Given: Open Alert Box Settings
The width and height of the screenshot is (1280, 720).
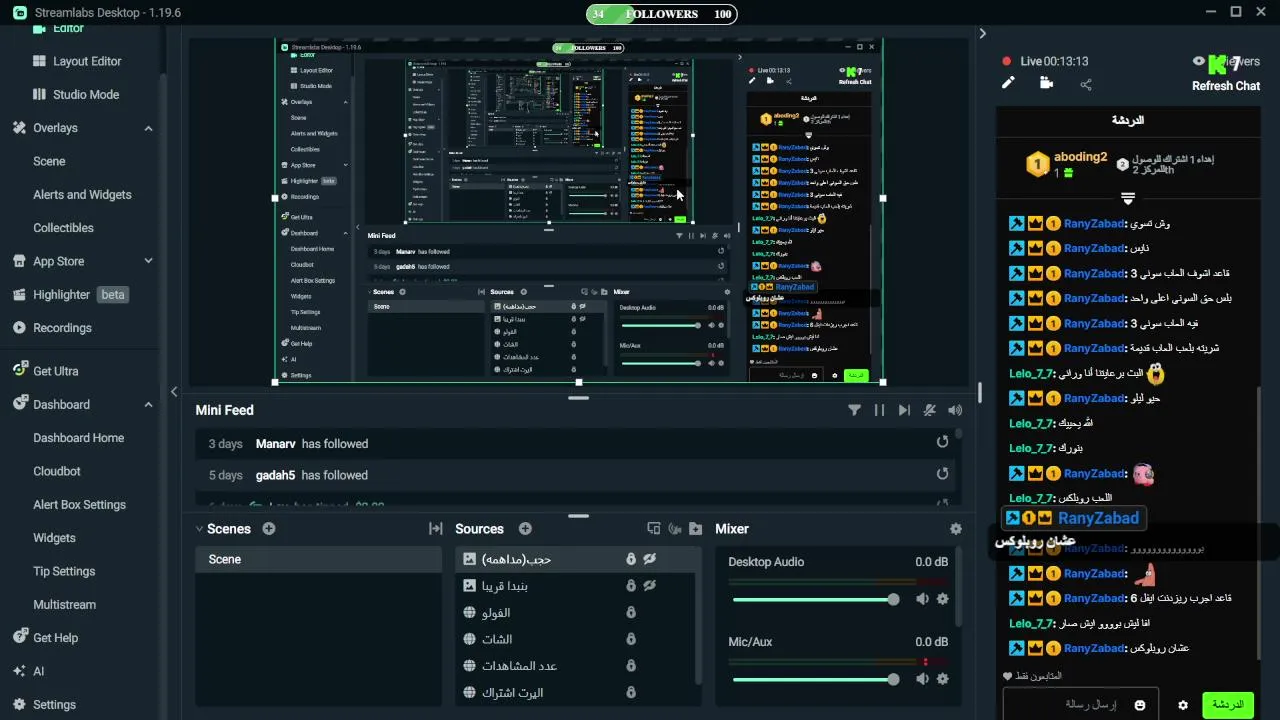Looking at the screenshot, I should (79, 504).
